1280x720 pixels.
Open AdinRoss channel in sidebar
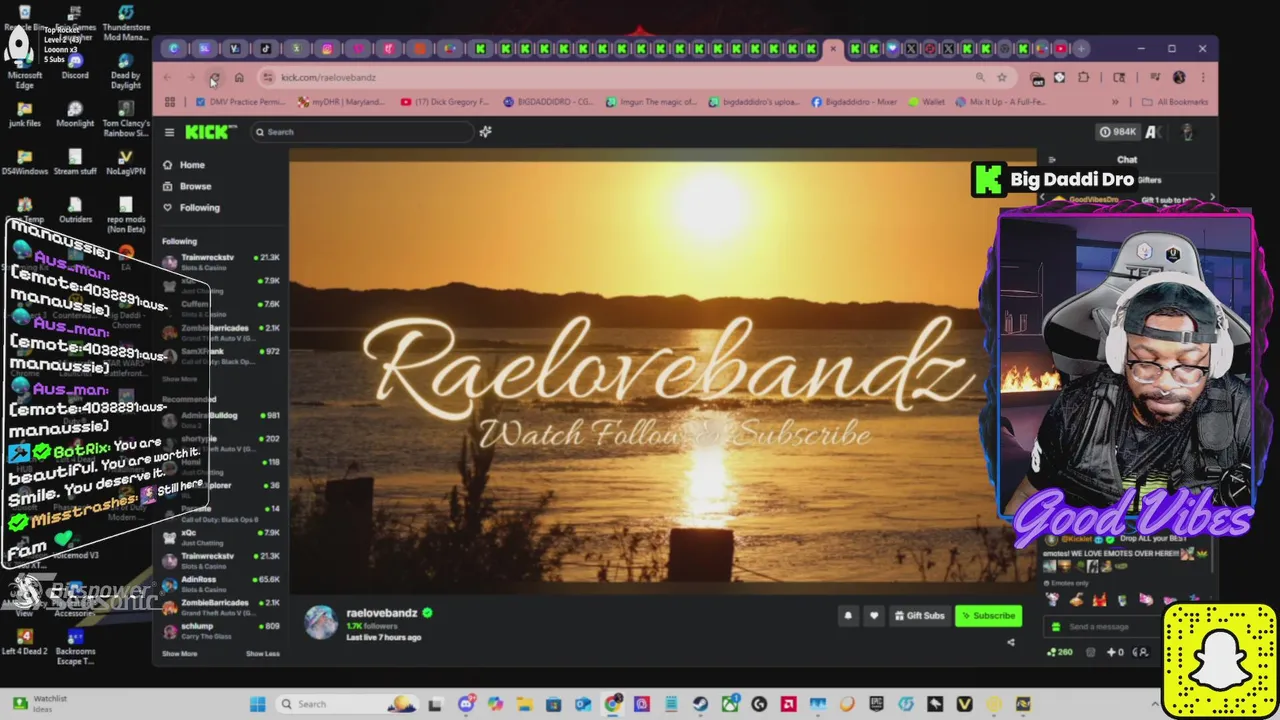221,584
